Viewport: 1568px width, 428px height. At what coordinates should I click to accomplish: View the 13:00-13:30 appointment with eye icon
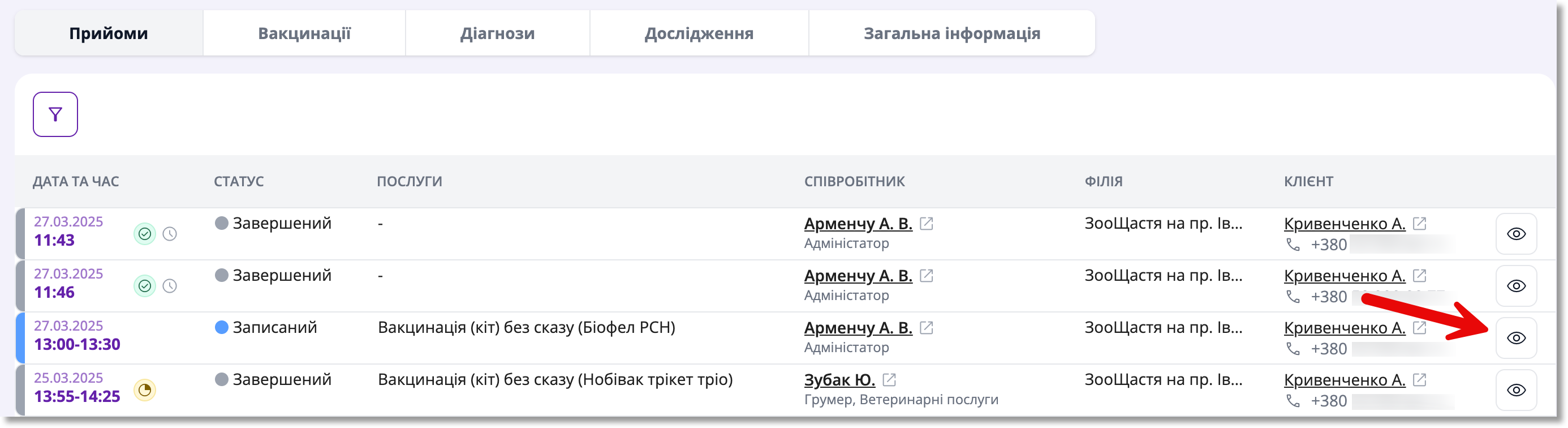(1515, 338)
